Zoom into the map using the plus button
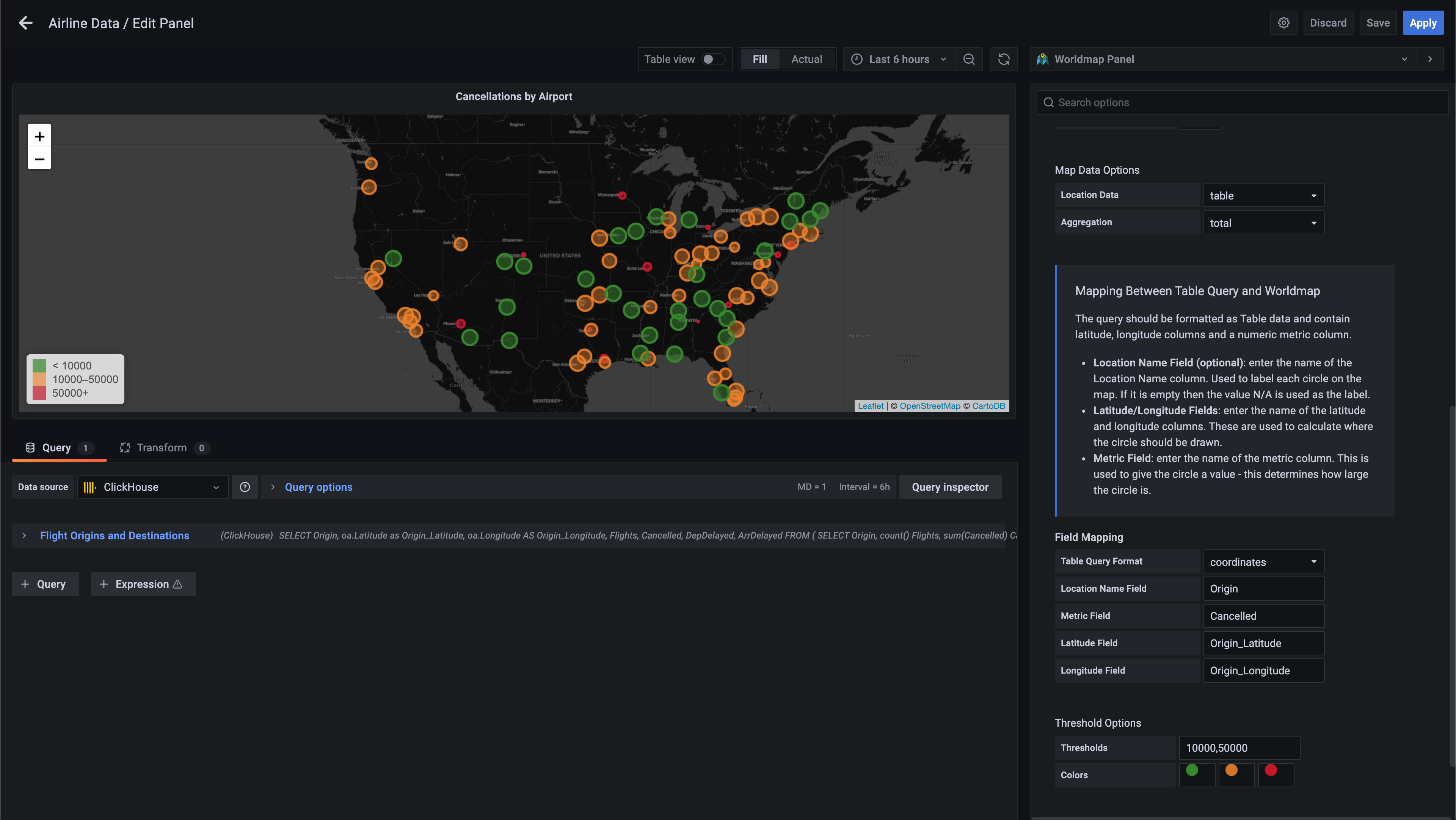Screen dimensions: 1456x820 39,136
